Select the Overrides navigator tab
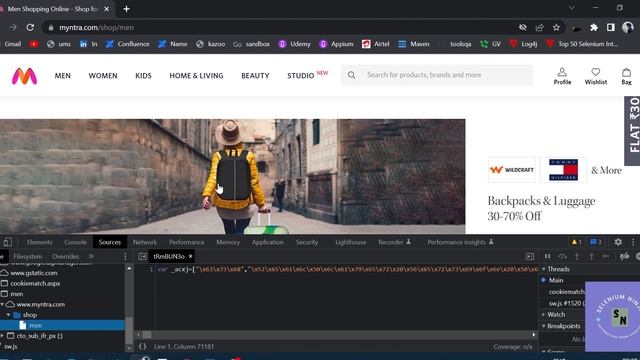The image size is (640, 360). (x=65, y=256)
